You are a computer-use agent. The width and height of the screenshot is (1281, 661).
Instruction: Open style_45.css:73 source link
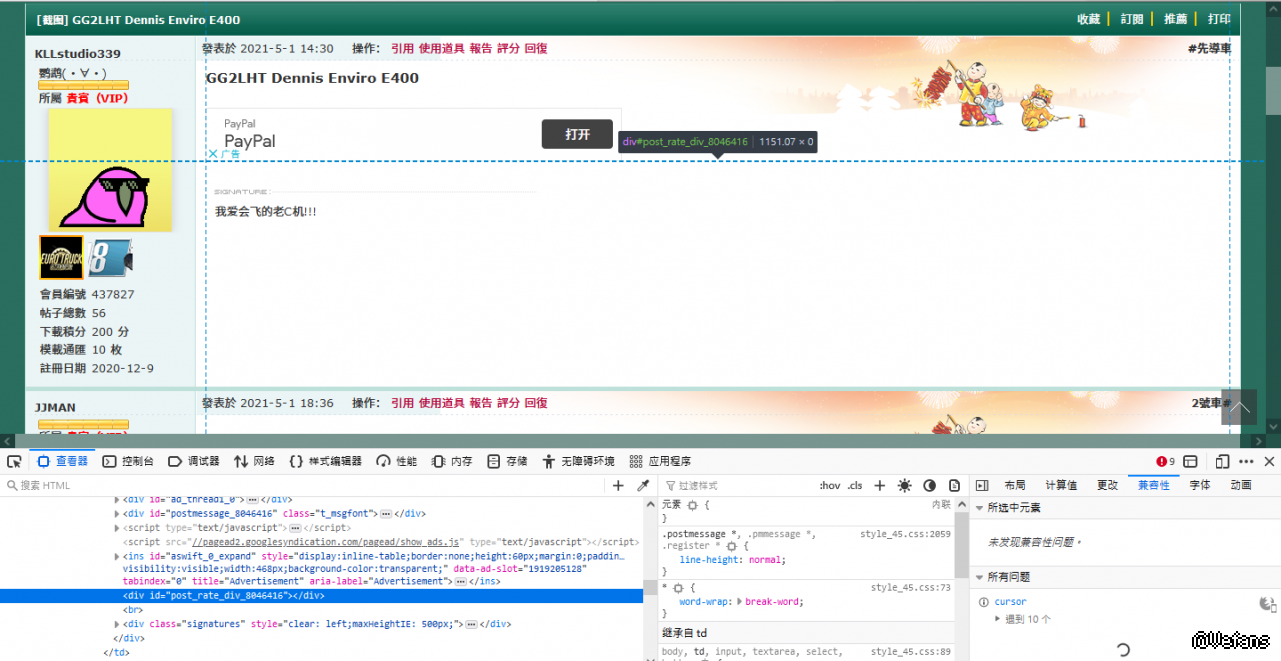(910, 588)
